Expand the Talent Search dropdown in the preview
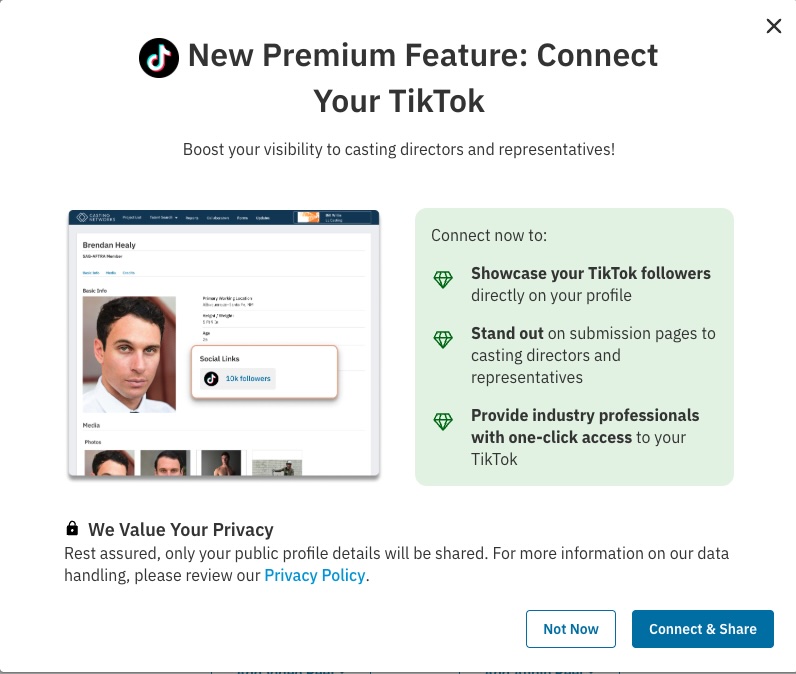The width and height of the screenshot is (796, 674). (164, 218)
